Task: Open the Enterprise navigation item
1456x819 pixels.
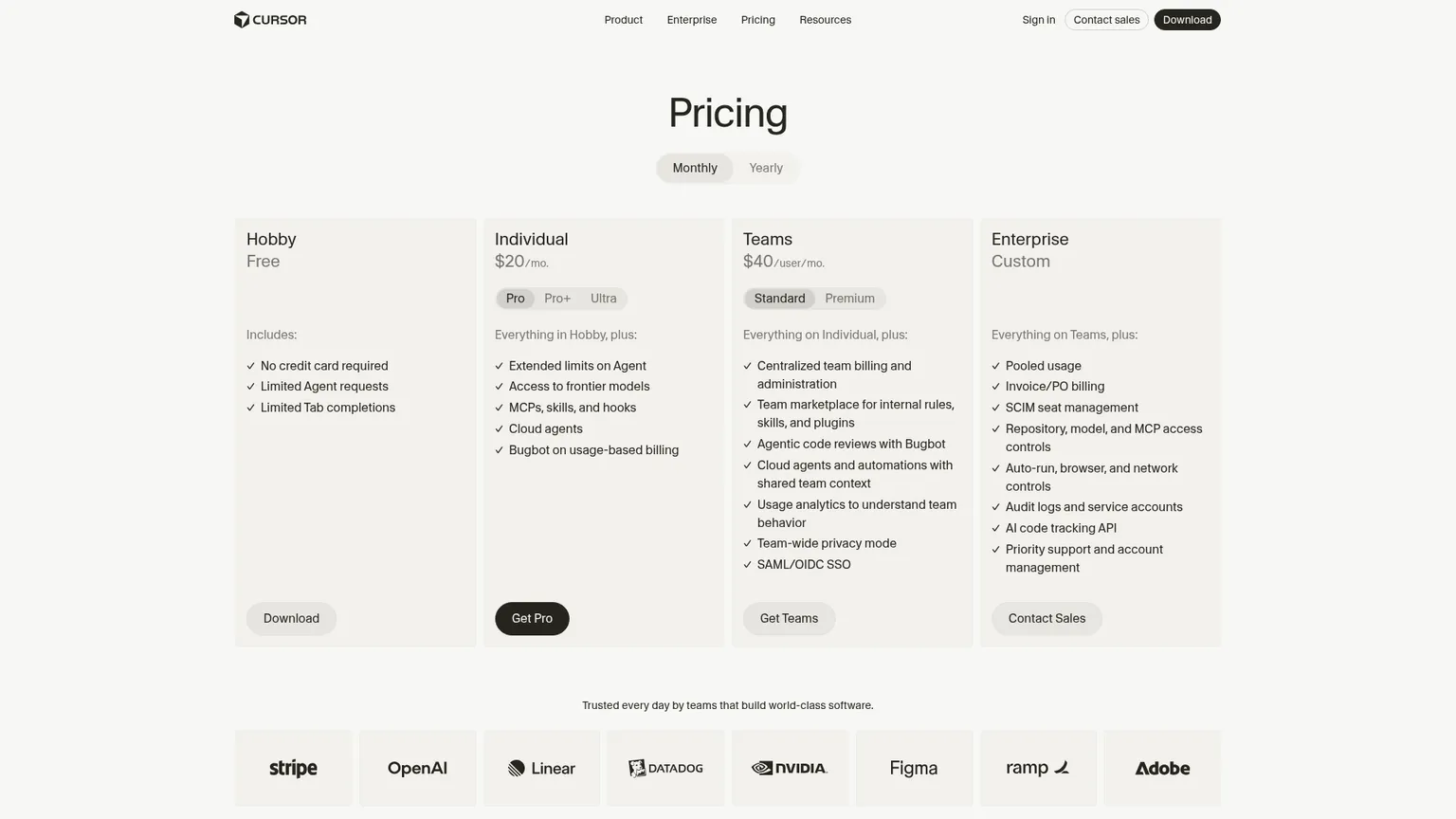Action: (692, 20)
